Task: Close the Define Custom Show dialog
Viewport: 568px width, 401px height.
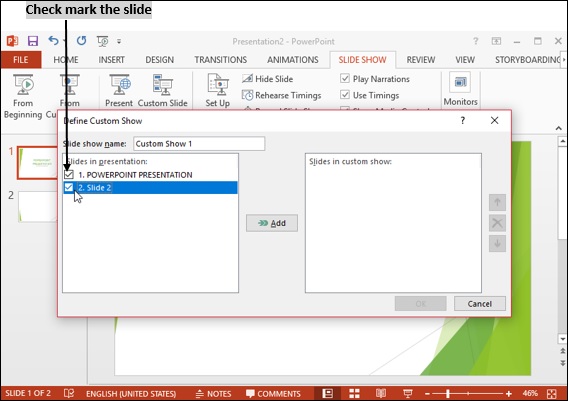Action: 494,121
